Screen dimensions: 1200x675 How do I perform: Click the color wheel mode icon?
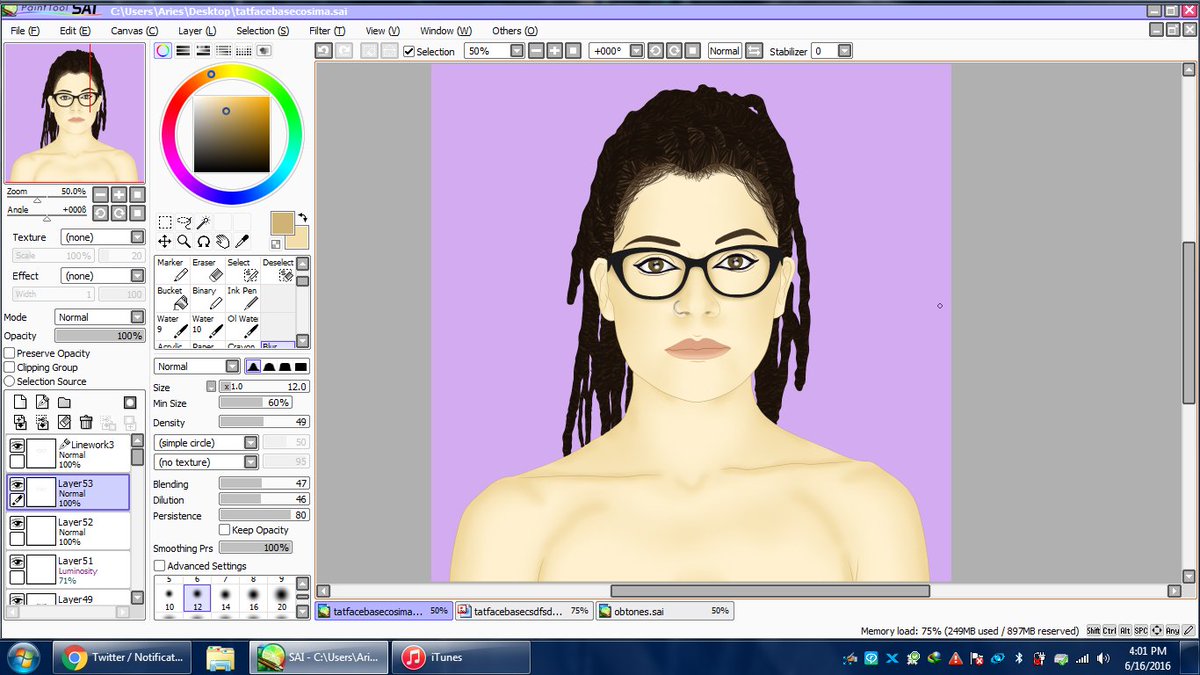(162, 50)
